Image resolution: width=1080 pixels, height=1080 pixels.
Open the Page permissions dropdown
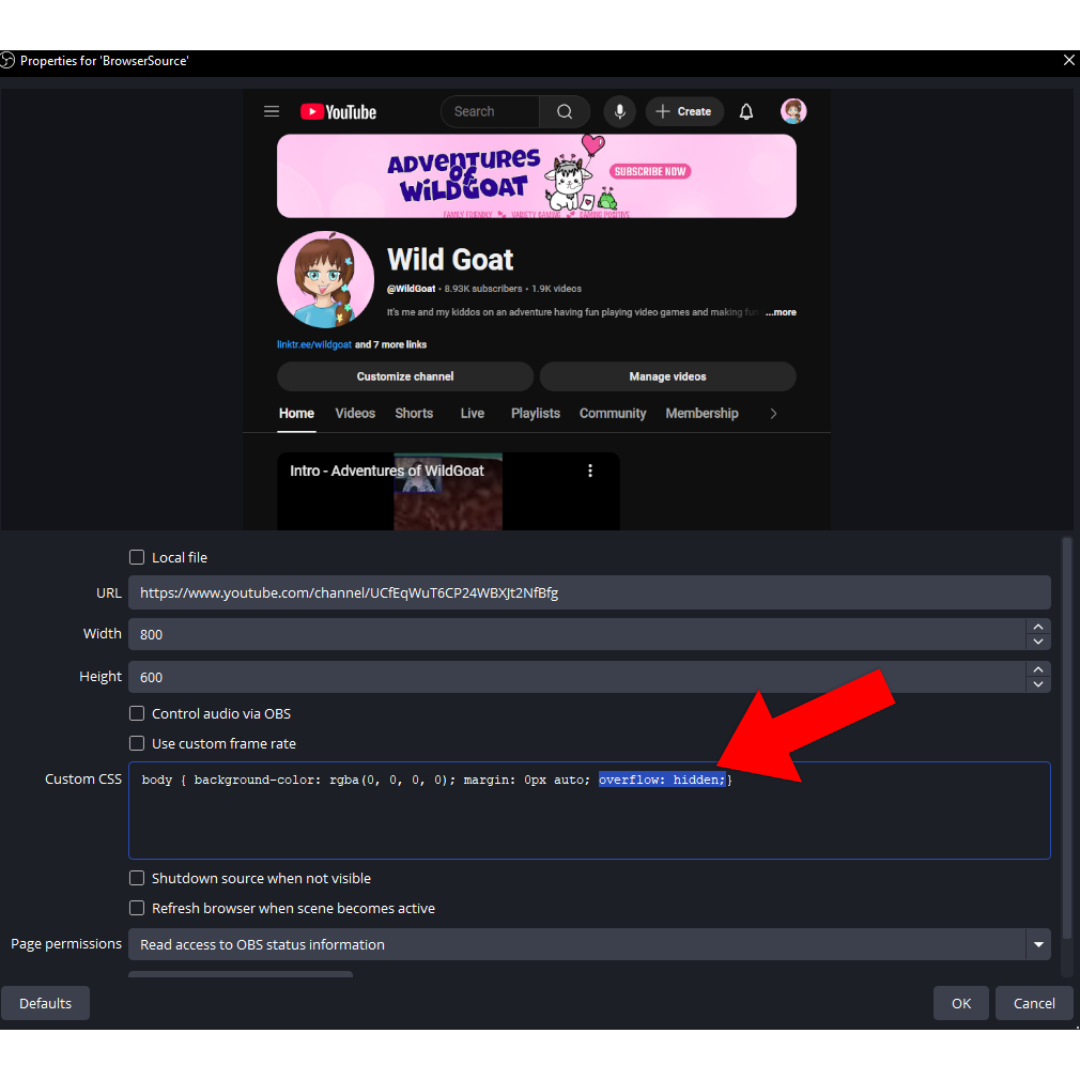click(x=1038, y=944)
